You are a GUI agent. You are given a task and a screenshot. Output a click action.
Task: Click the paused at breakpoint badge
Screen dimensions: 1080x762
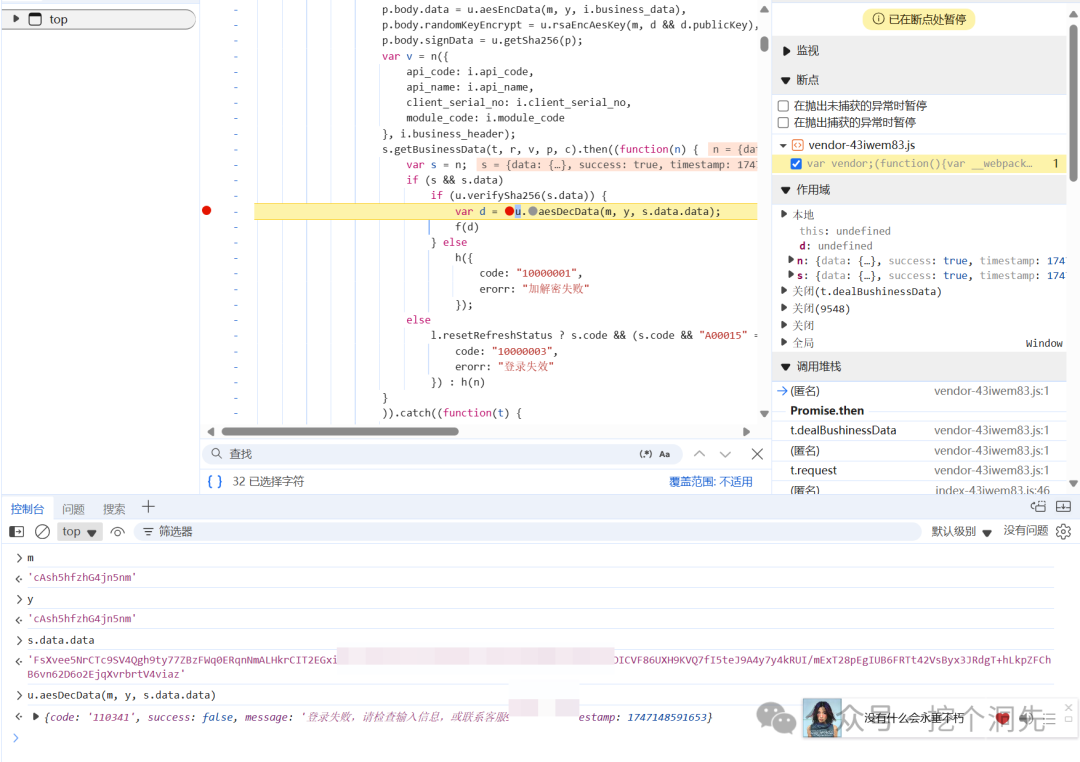(919, 19)
